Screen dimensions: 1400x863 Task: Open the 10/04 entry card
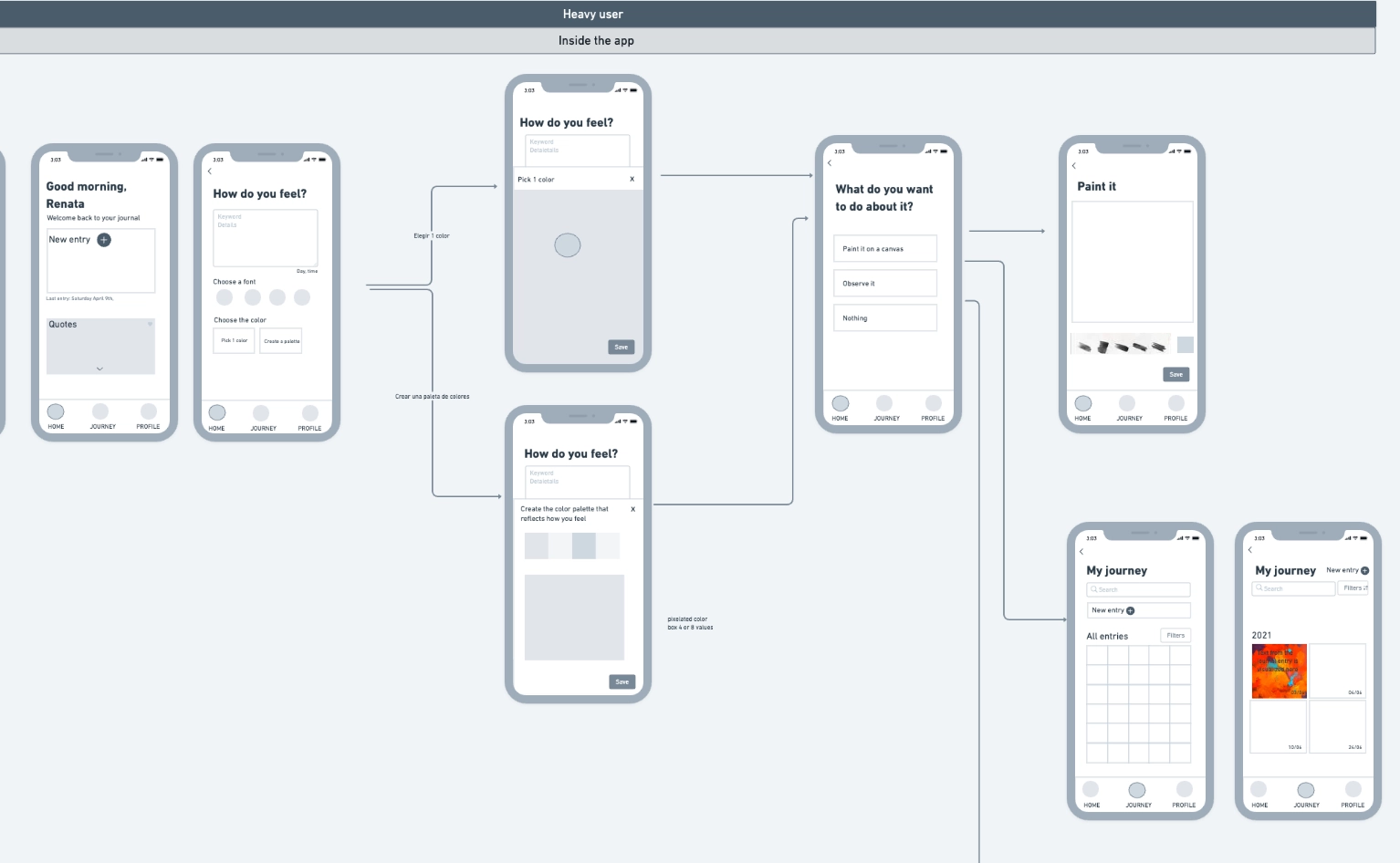pyautogui.click(x=1279, y=727)
